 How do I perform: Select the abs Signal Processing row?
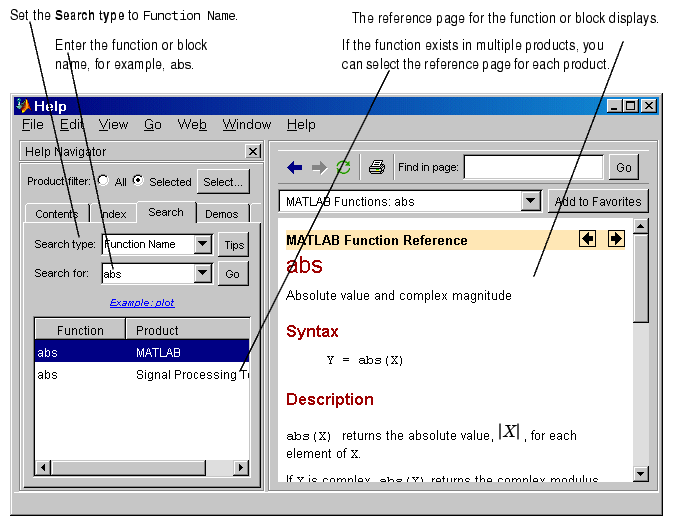(142, 375)
